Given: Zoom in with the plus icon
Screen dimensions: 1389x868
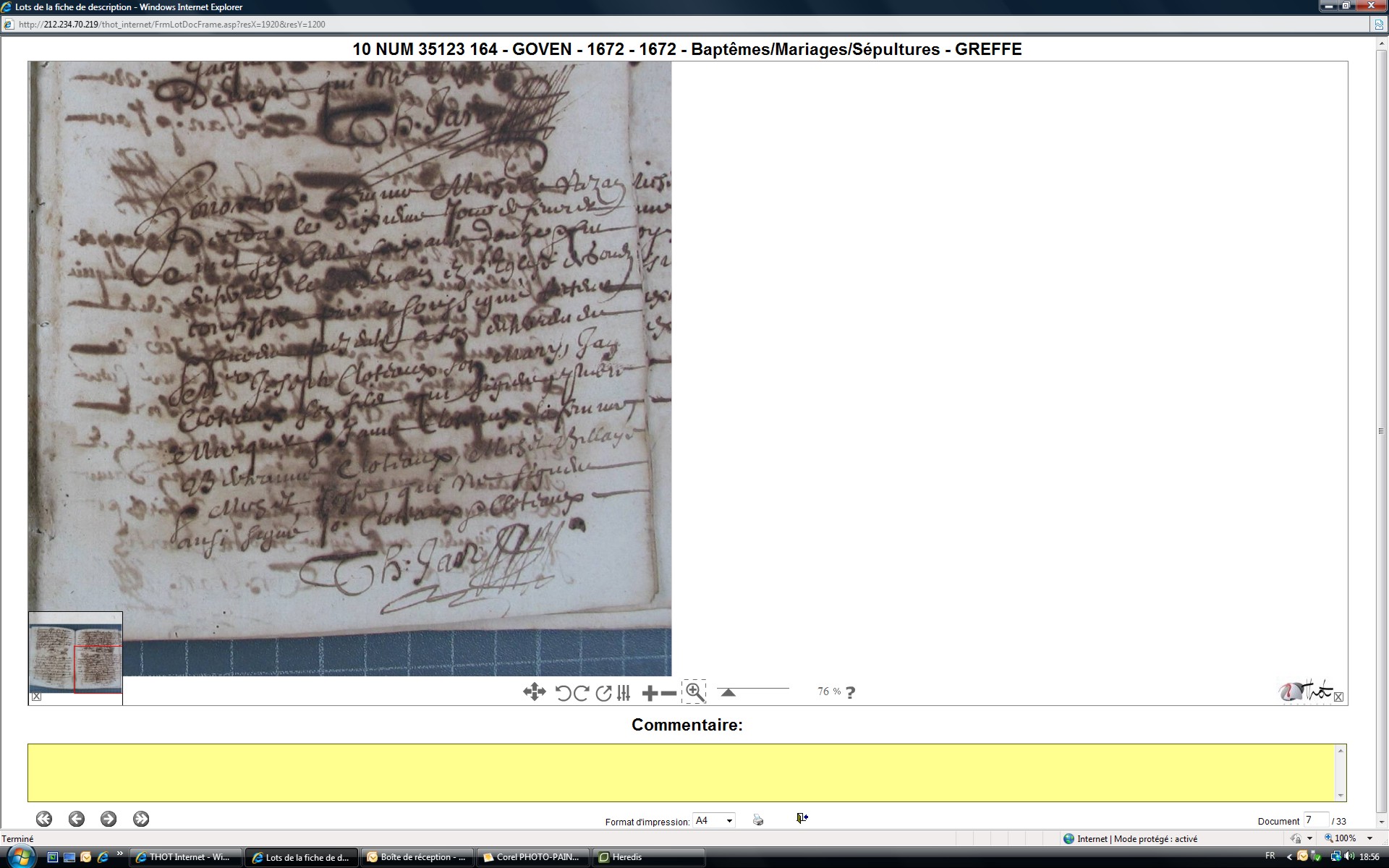Looking at the screenshot, I should pyautogui.click(x=650, y=694).
